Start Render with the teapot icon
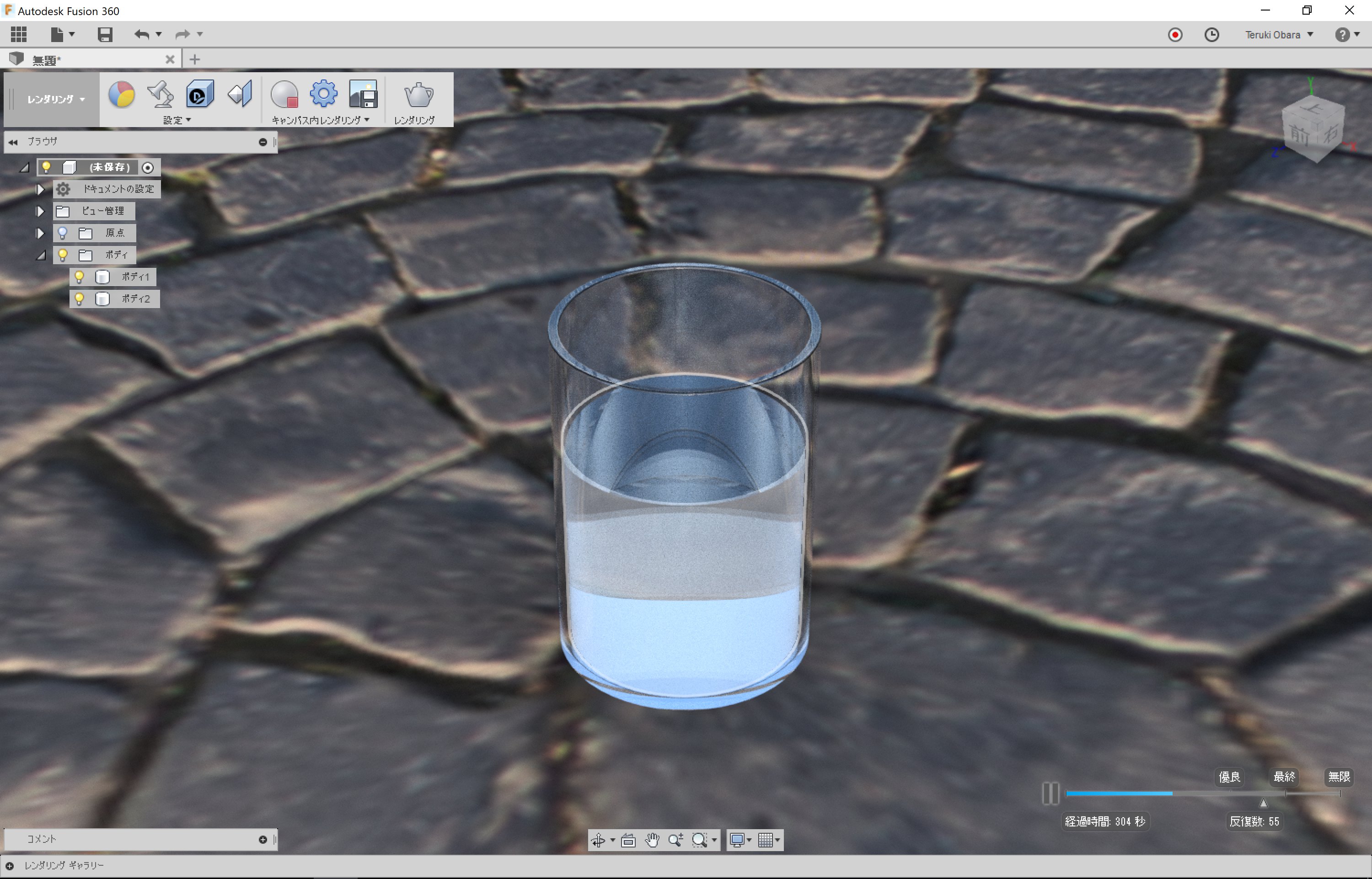Screen dimensions: 1372x879 coord(418,95)
